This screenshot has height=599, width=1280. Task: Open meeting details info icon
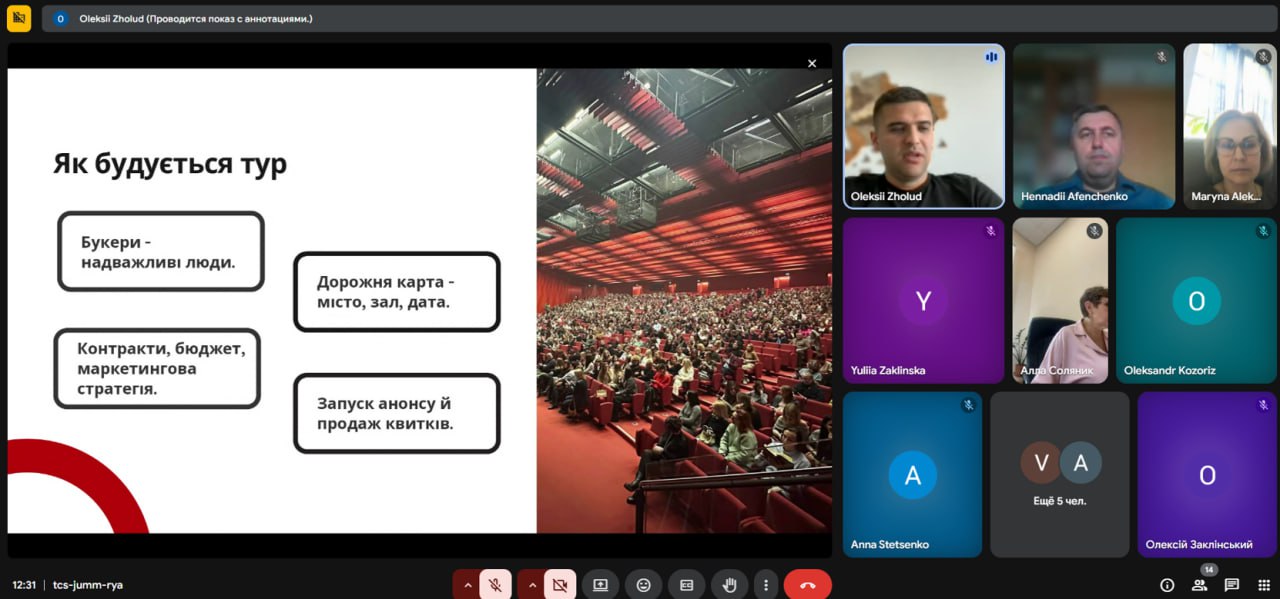click(x=1167, y=585)
